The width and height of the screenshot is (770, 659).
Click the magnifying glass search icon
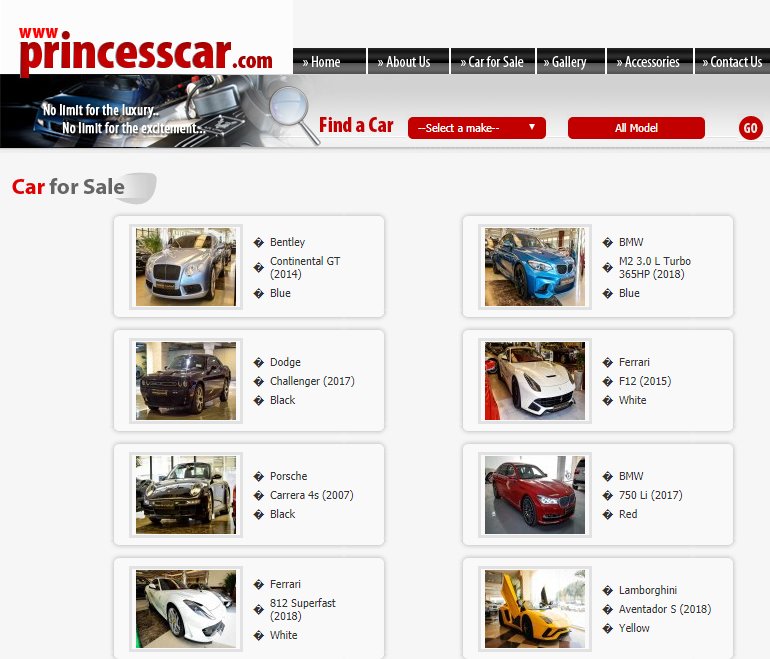294,114
